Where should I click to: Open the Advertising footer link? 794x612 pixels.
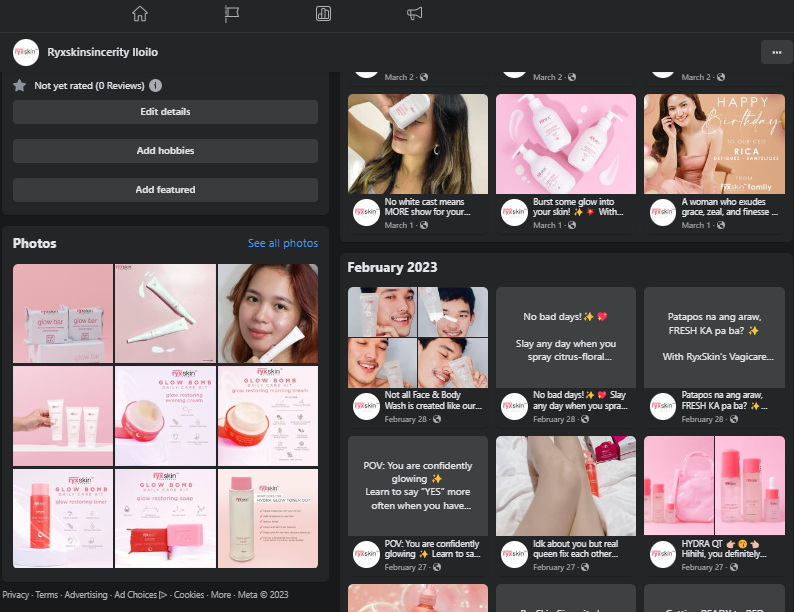pos(86,595)
